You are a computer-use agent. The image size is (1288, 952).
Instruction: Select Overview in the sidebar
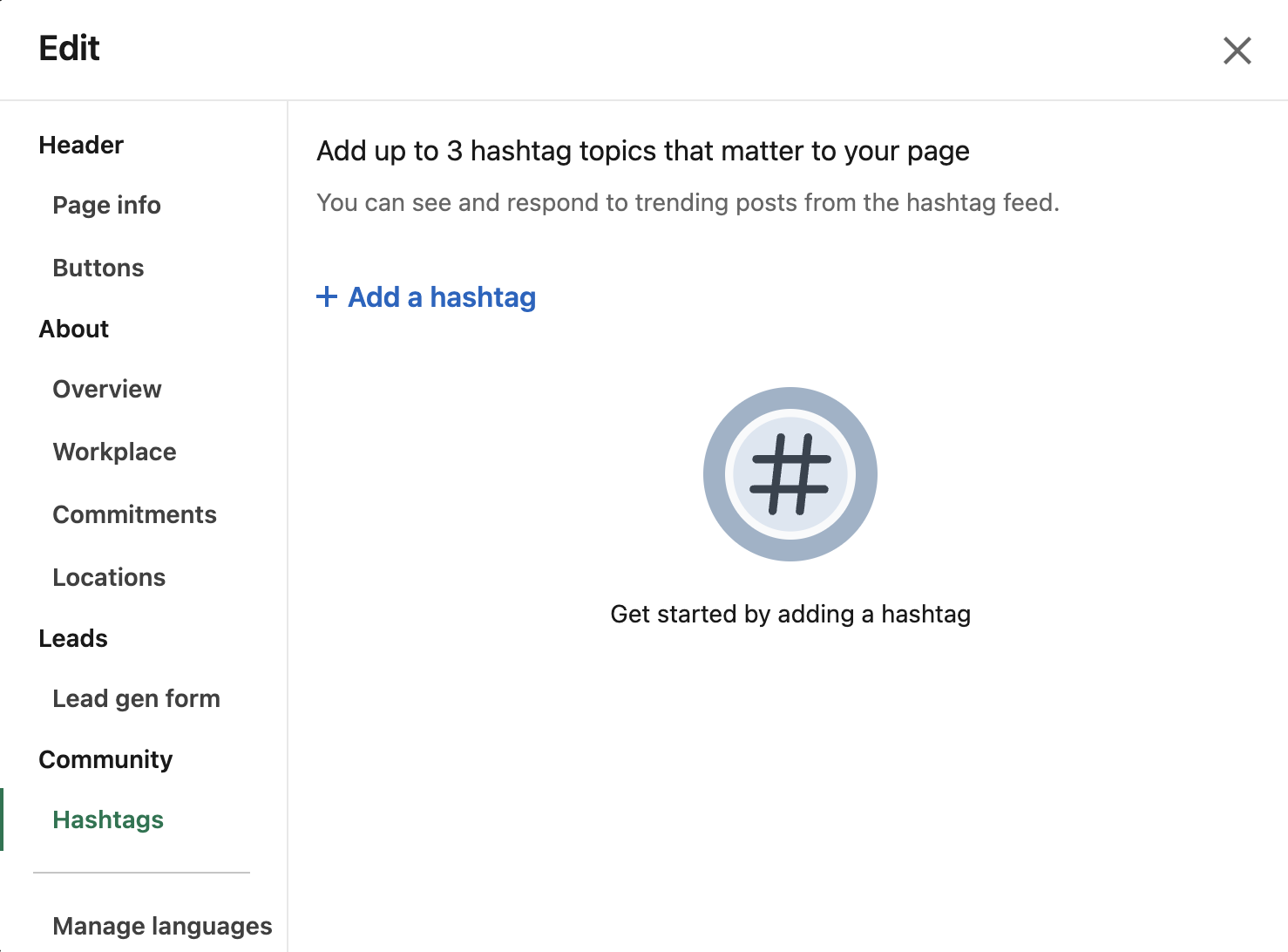[107, 389]
